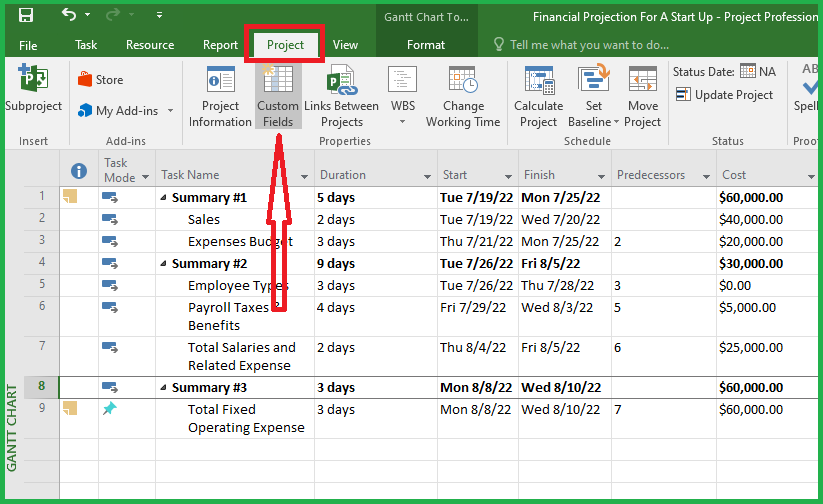
Task: Click the Update Project button
Action: pyautogui.click(x=725, y=95)
